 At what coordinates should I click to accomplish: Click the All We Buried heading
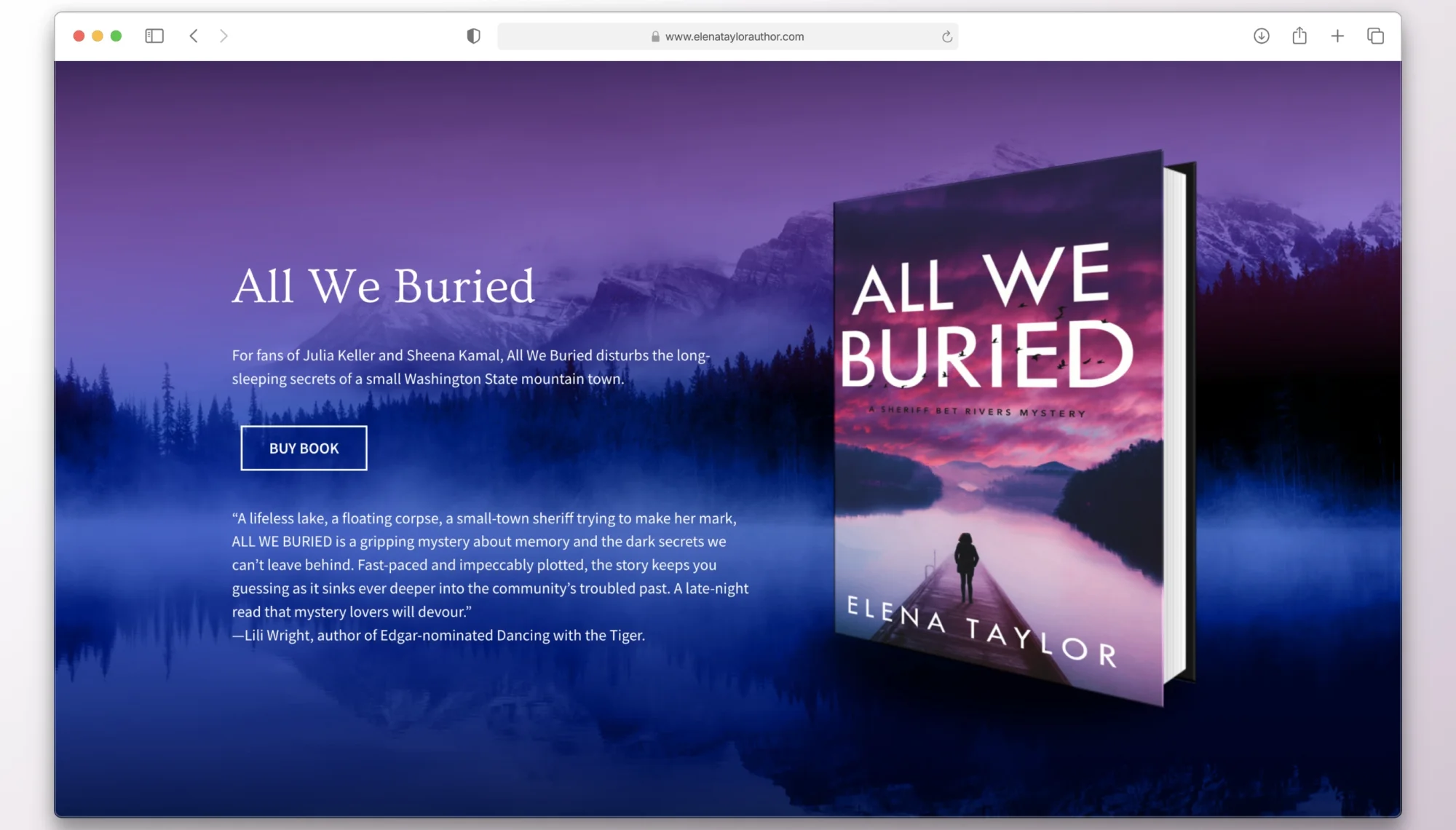tap(384, 285)
